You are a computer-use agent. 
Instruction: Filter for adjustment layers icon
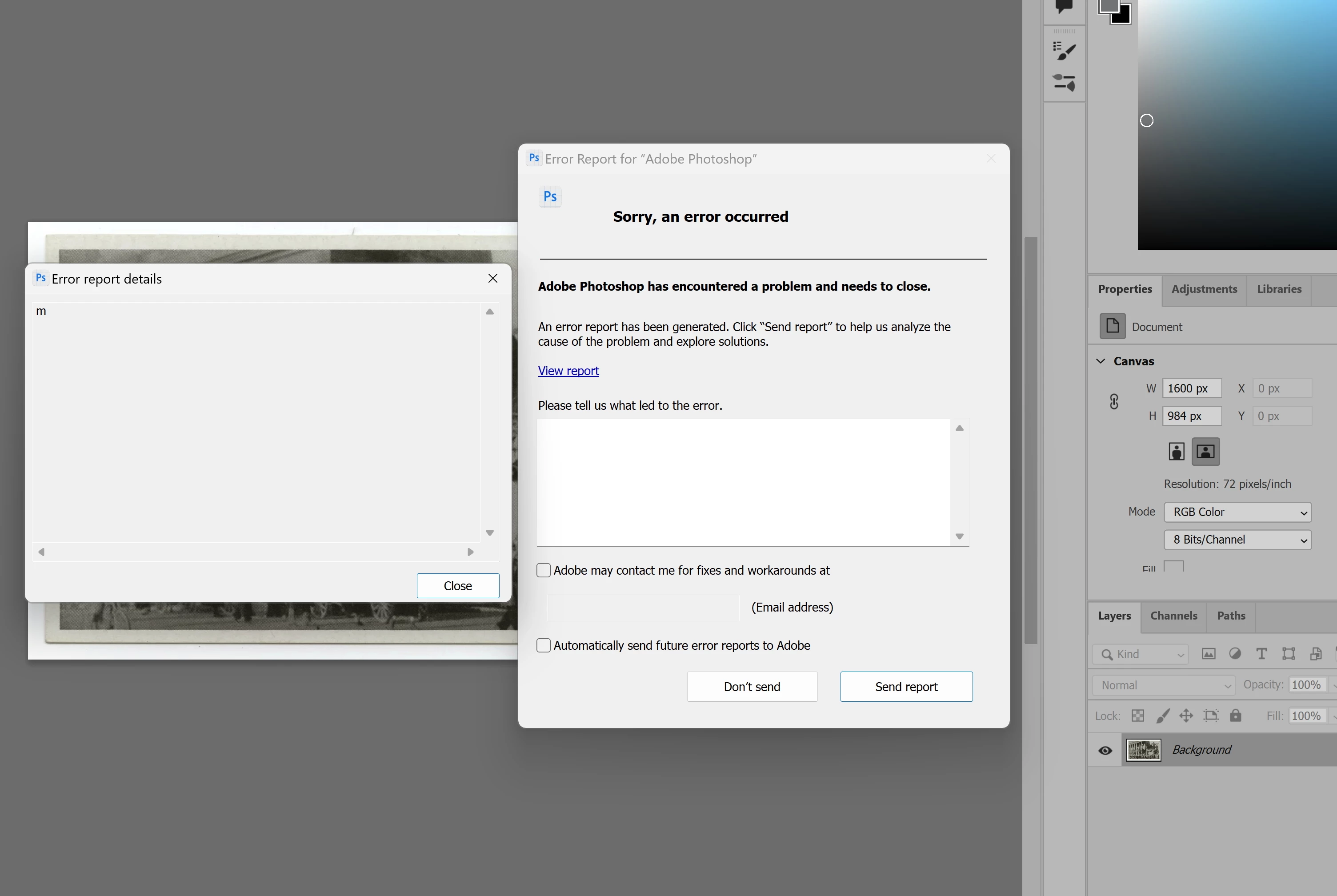[1235, 654]
